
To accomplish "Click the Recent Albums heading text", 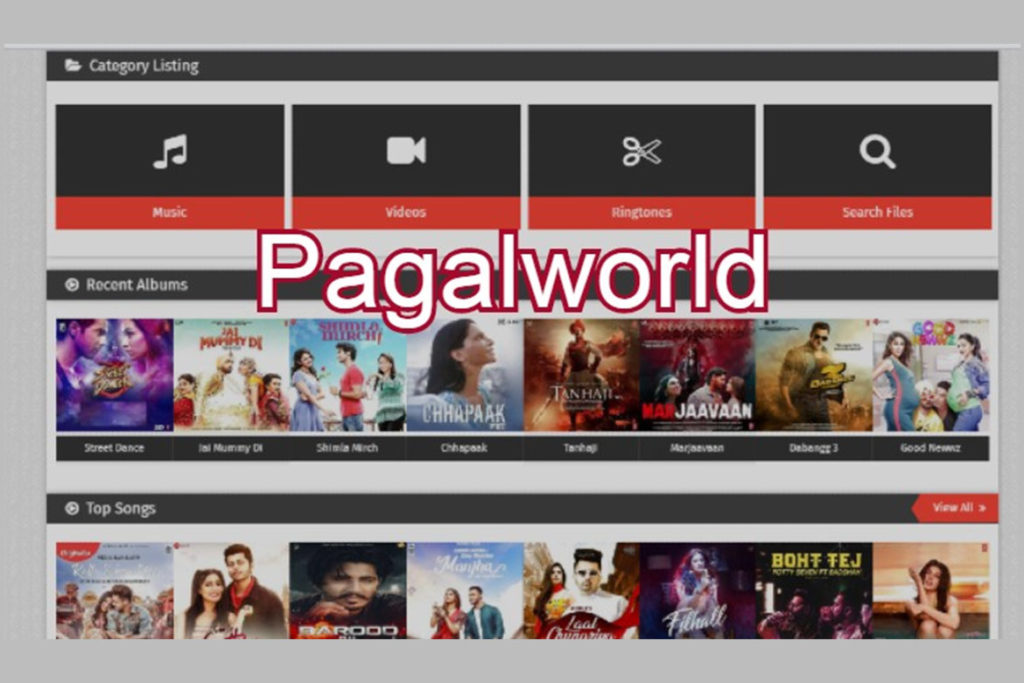I will [136, 285].
